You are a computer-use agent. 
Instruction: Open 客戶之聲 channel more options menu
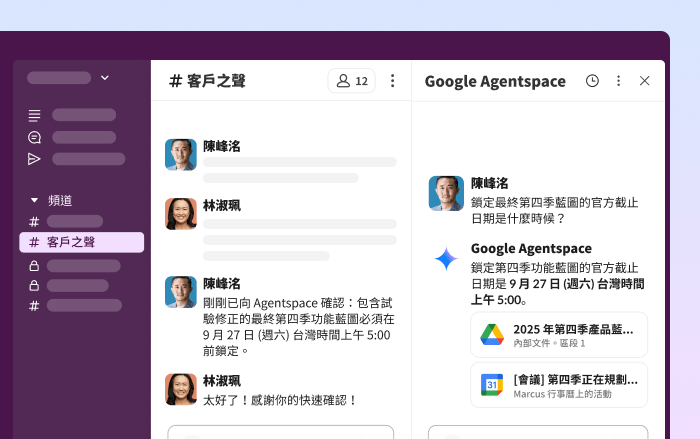(x=392, y=81)
